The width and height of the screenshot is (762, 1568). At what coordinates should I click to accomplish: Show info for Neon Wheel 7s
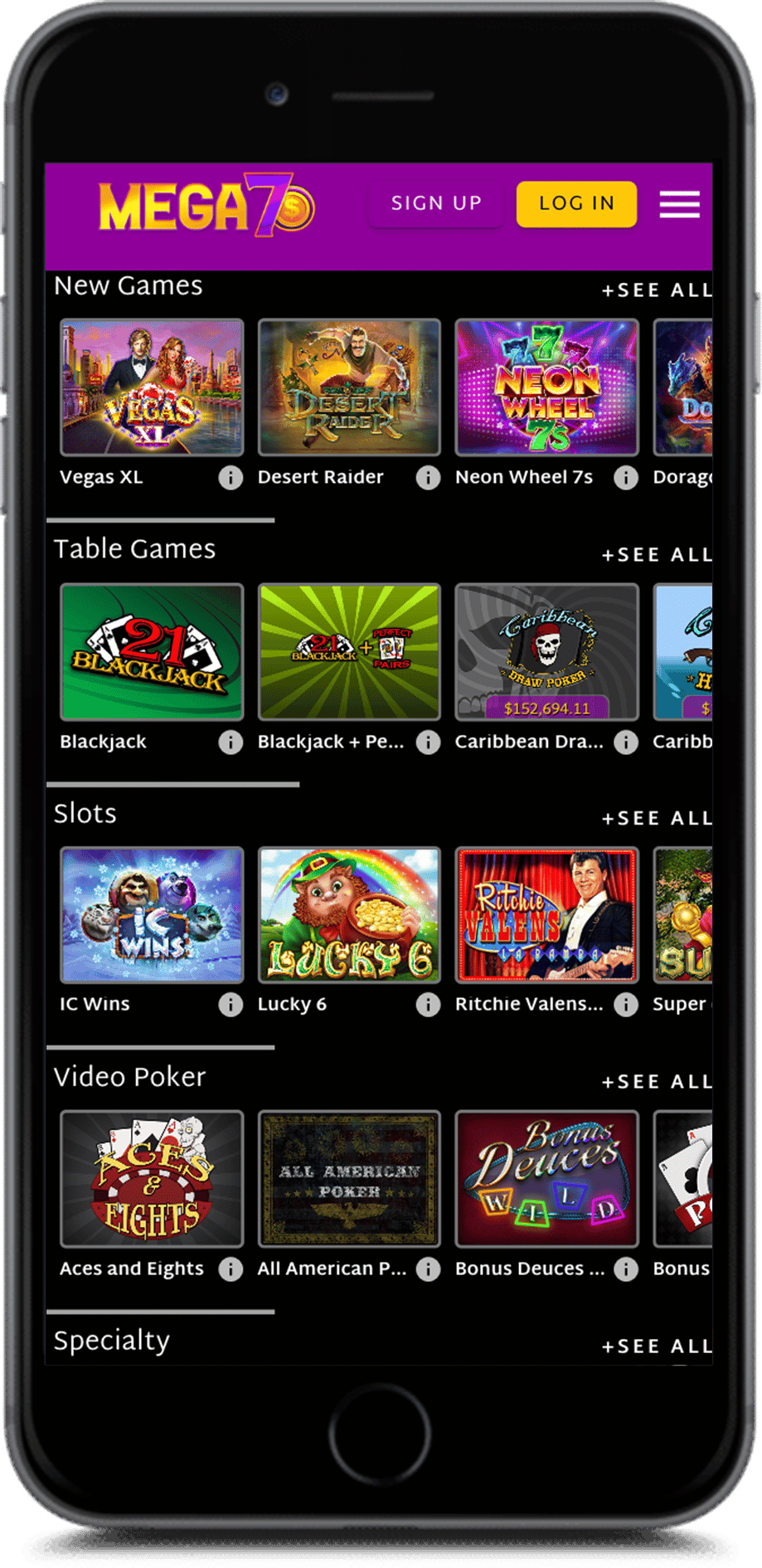click(626, 478)
